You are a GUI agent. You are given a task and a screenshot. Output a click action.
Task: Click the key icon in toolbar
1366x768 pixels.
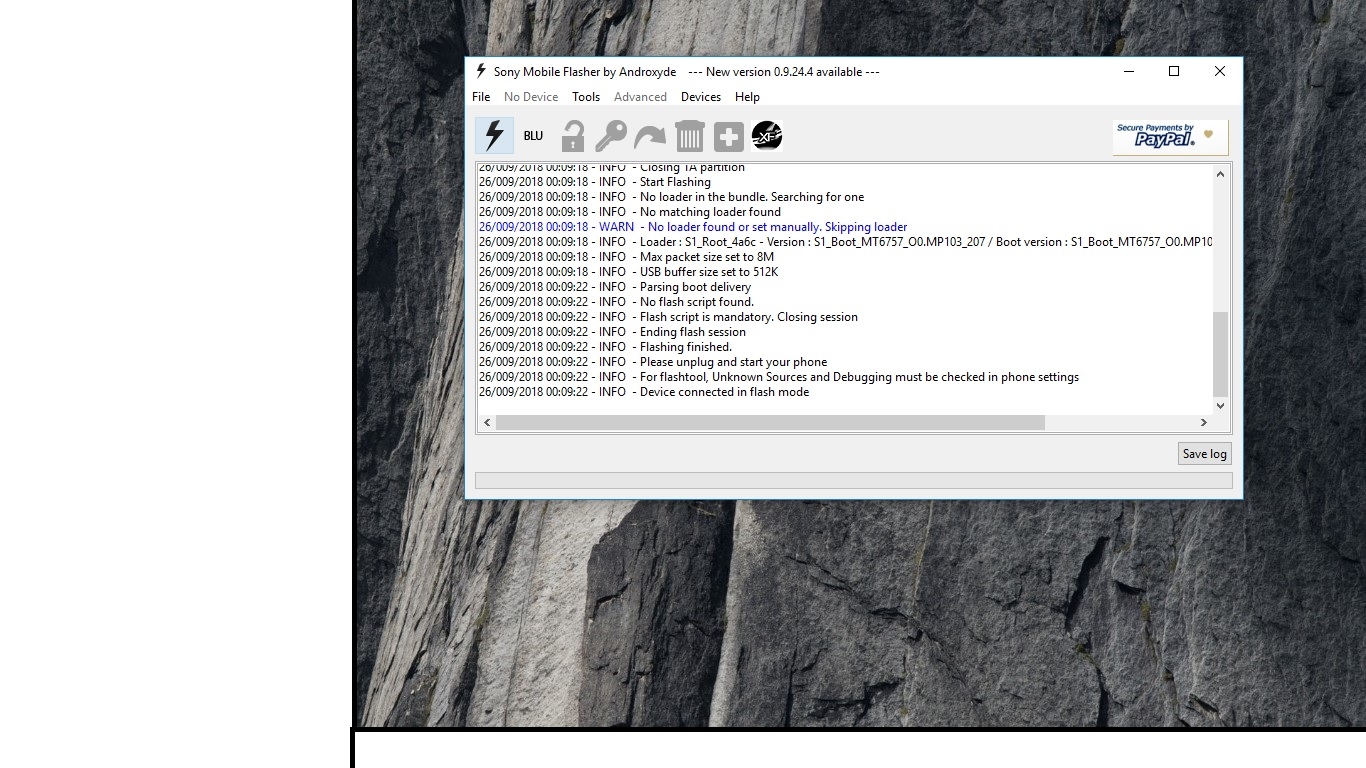pos(611,136)
